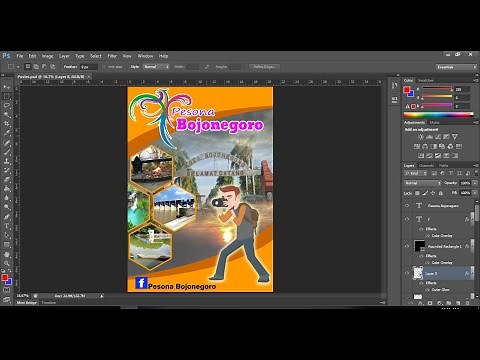The image size is (480, 360).
Task: Toggle Effects visibility under Rounded Rectangle 1
Action: pos(421,256)
